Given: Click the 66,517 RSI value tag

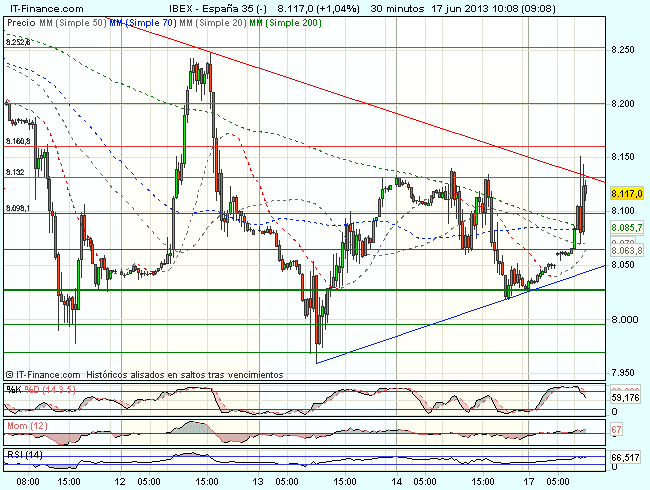Looking at the screenshot, I should (x=626, y=457).
